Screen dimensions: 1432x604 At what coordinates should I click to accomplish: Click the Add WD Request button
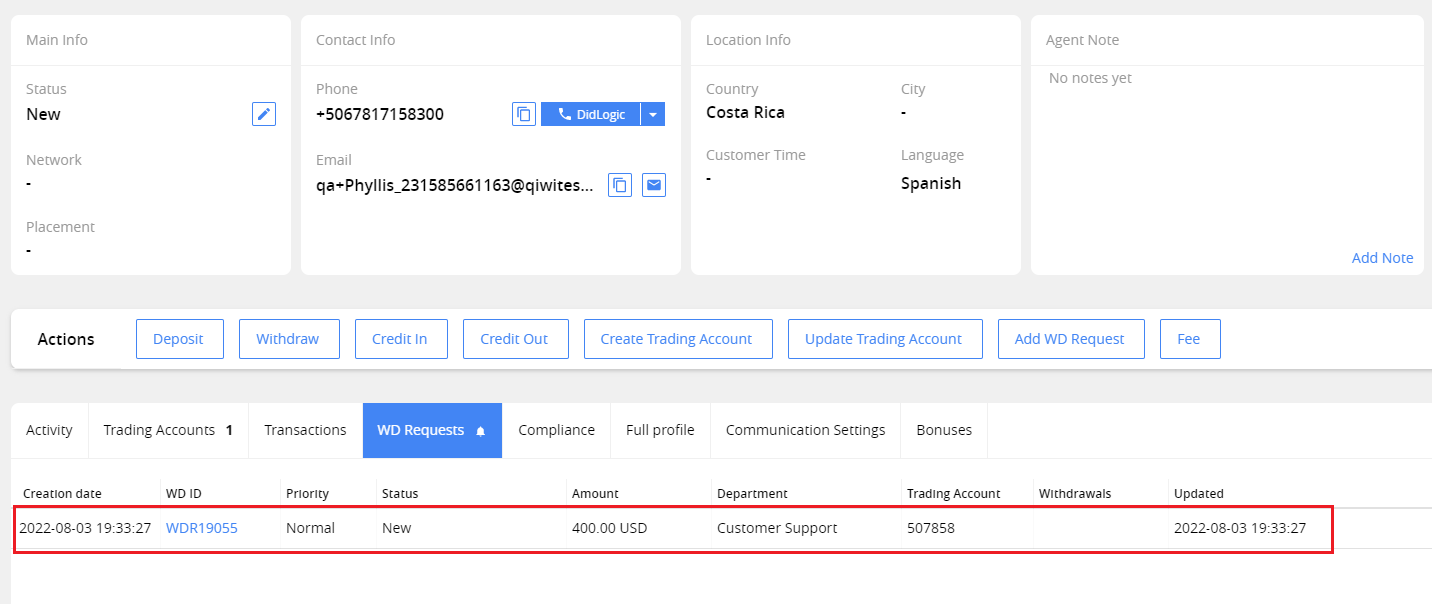pyautogui.click(x=1071, y=338)
